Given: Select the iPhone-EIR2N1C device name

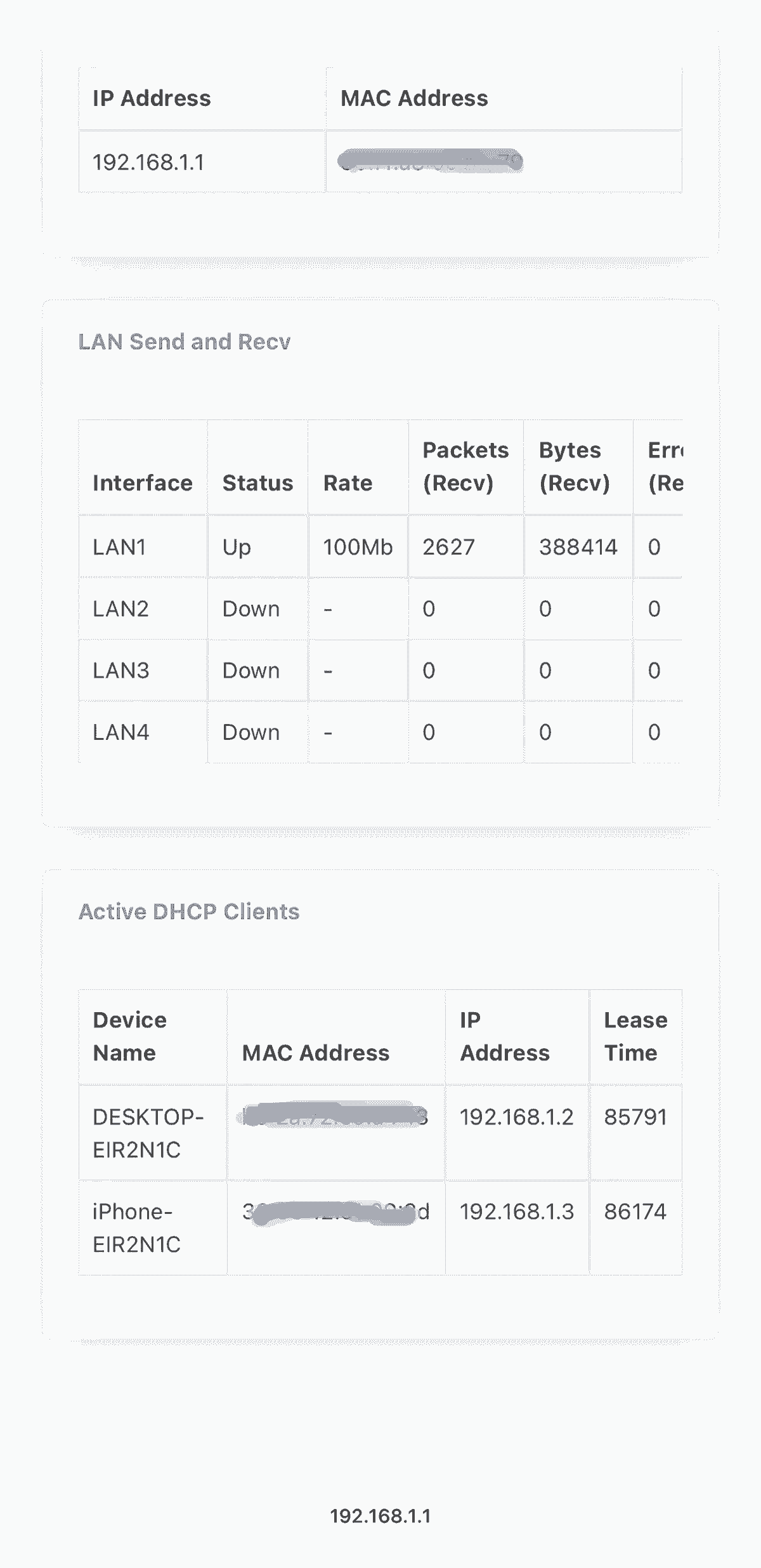Looking at the screenshot, I should pyautogui.click(x=136, y=1228).
